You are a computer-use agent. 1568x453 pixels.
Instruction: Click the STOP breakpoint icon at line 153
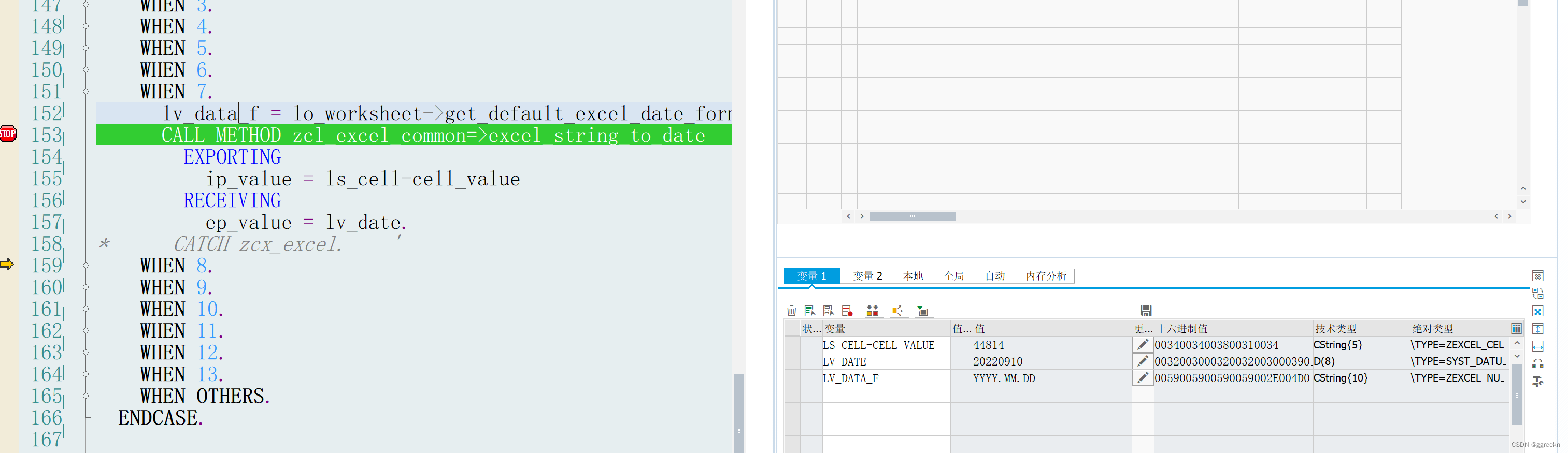click(8, 134)
